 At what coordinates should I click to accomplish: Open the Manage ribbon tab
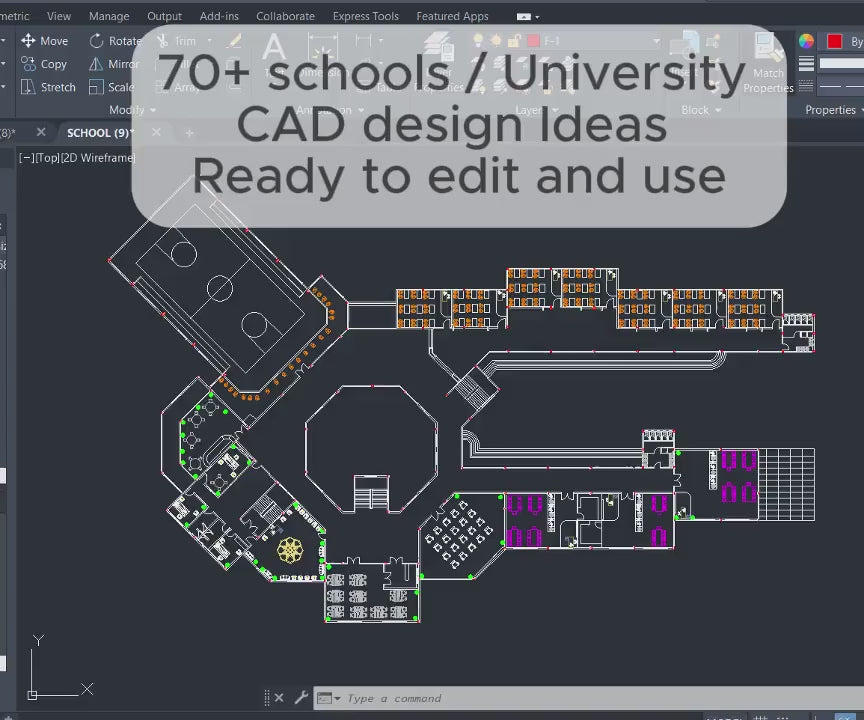[x=109, y=16]
